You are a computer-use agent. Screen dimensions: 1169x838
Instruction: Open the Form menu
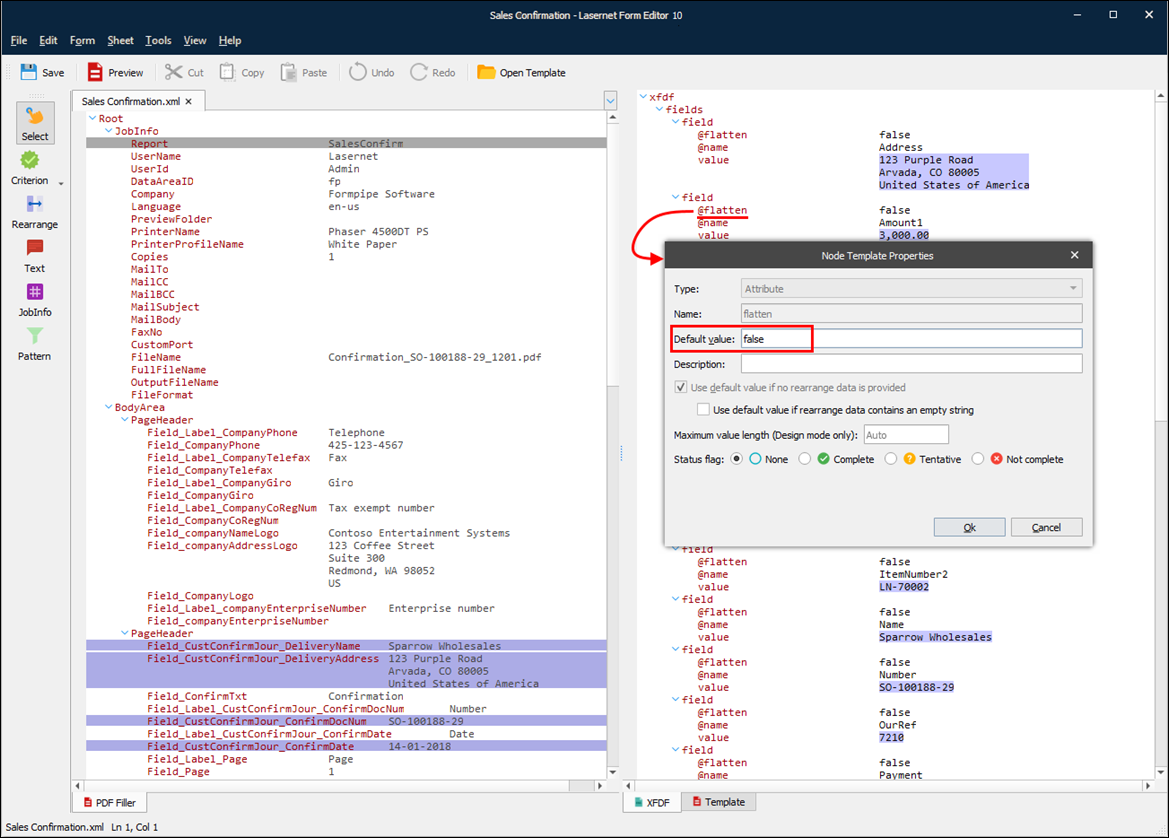click(82, 40)
